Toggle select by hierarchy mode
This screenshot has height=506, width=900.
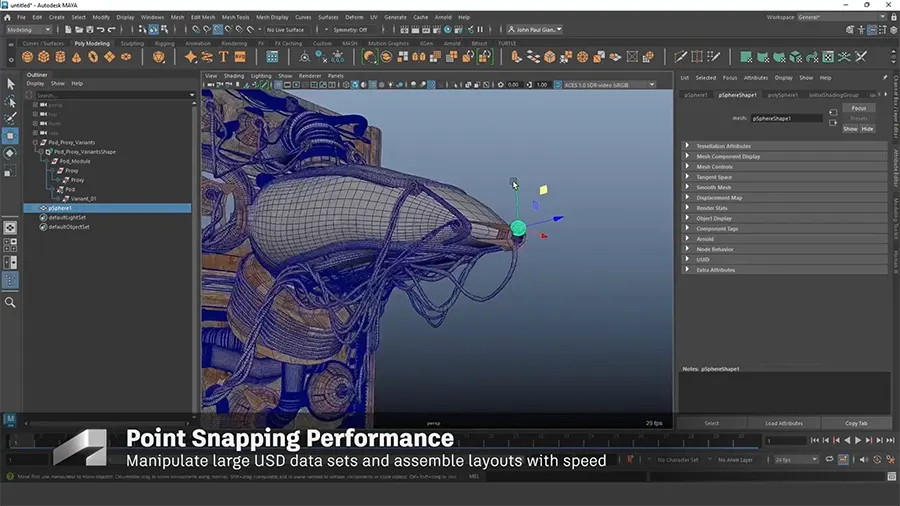click(142, 29)
